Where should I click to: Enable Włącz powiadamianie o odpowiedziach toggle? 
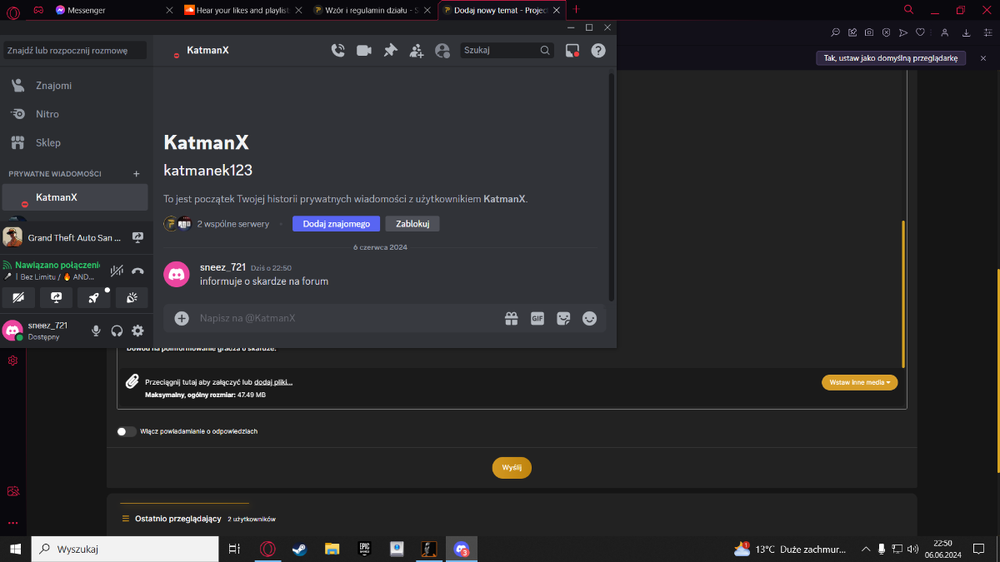tap(126, 431)
